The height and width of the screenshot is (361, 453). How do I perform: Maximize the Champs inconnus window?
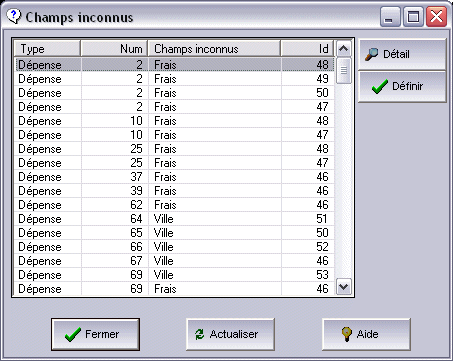(413, 16)
